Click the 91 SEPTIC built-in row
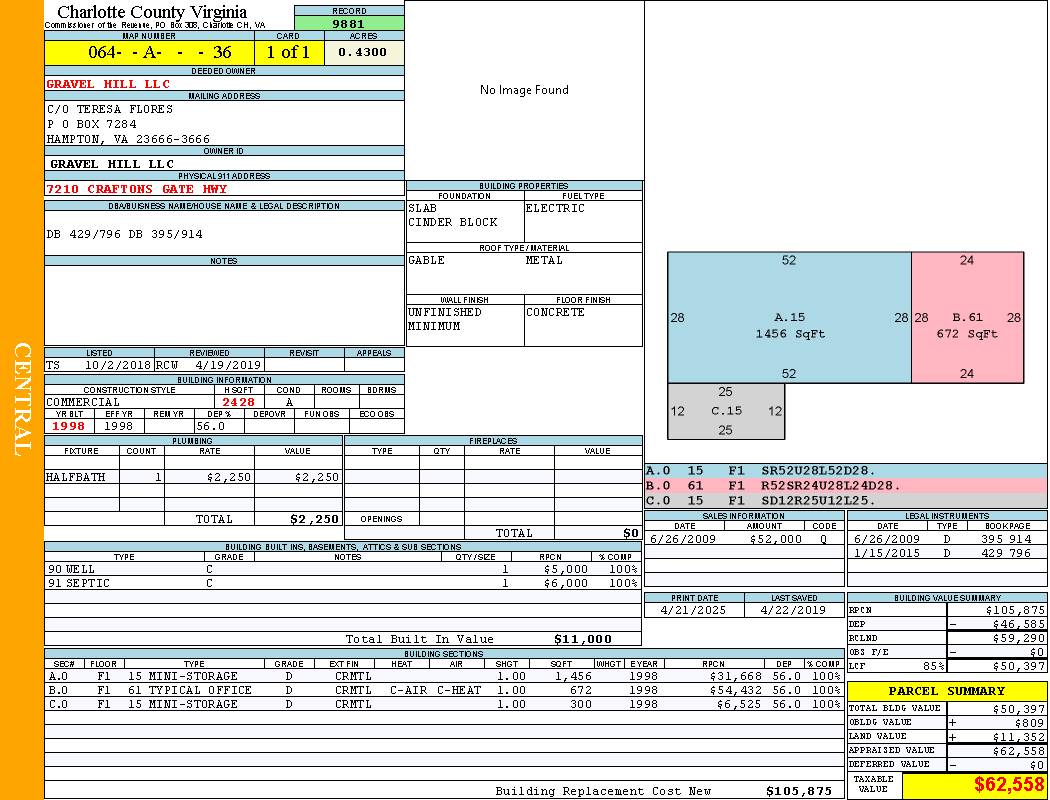This screenshot has height=800, width=1050. [343, 583]
